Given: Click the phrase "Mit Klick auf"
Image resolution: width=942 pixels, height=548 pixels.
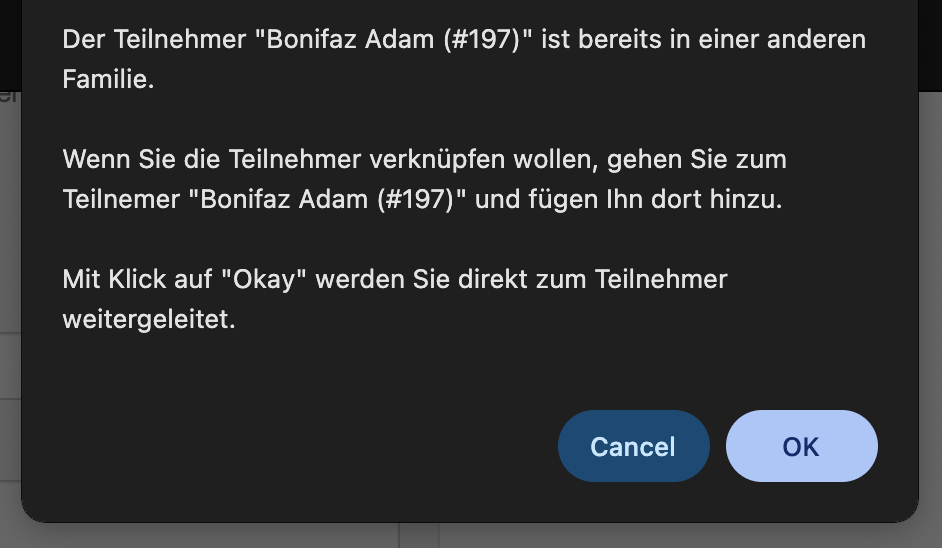Looking at the screenshot, I should tap(136, 279).
